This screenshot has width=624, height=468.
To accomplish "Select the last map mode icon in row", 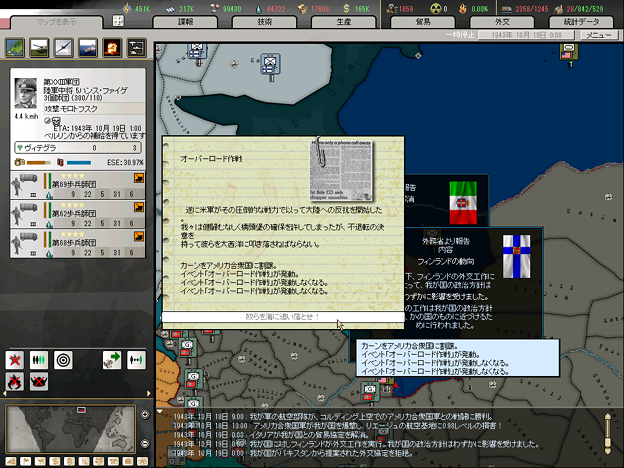I will (x=142, y=461).
